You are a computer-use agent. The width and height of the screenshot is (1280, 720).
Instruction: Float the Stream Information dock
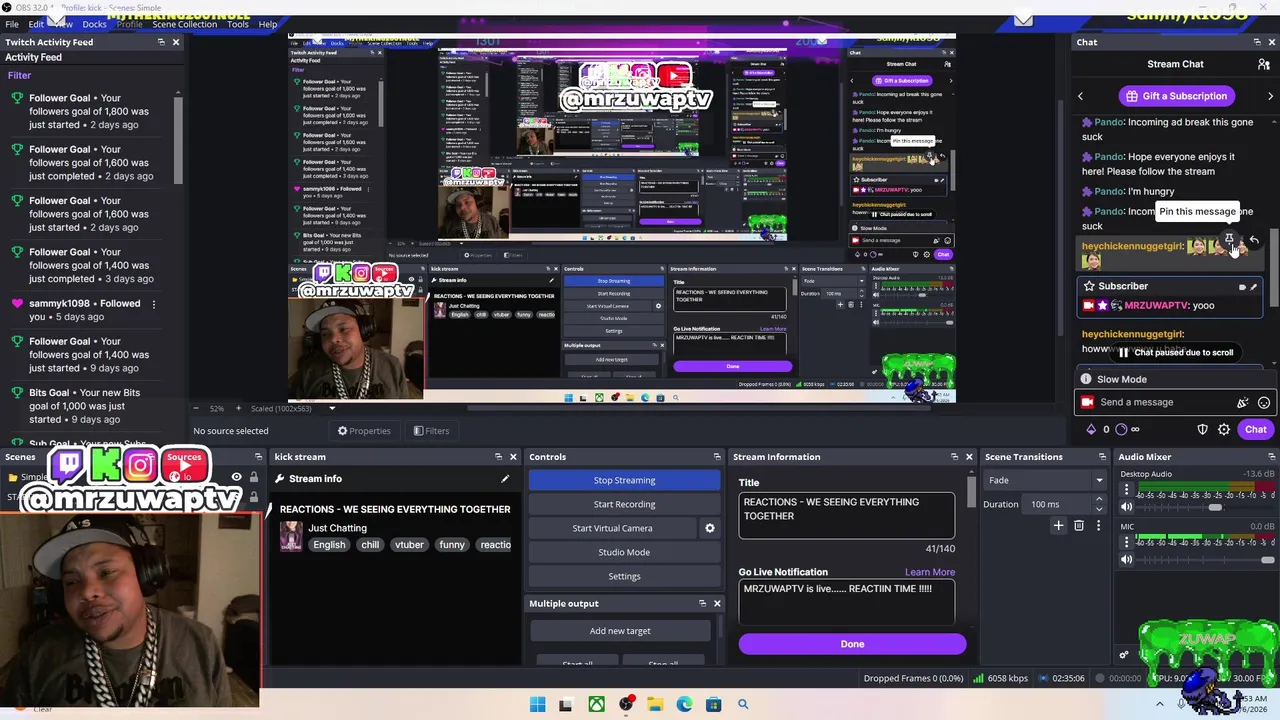[954, 457]
